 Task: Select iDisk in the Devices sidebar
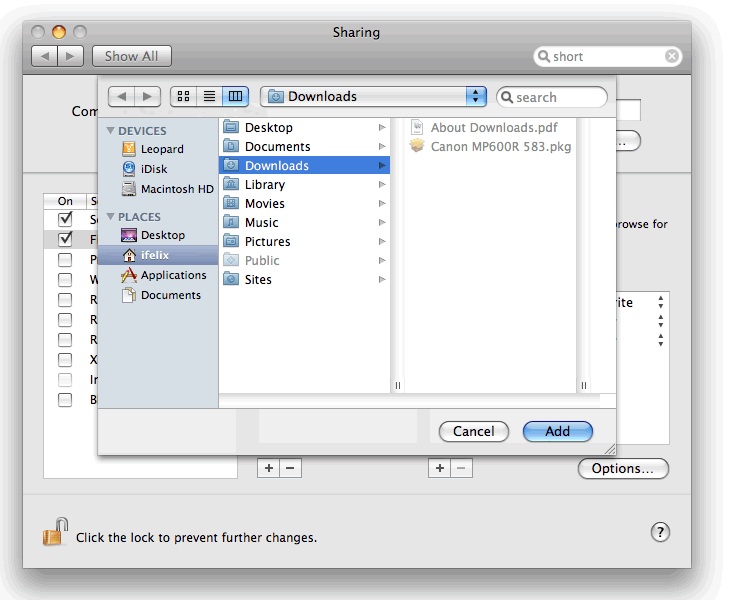click(153, 169)
